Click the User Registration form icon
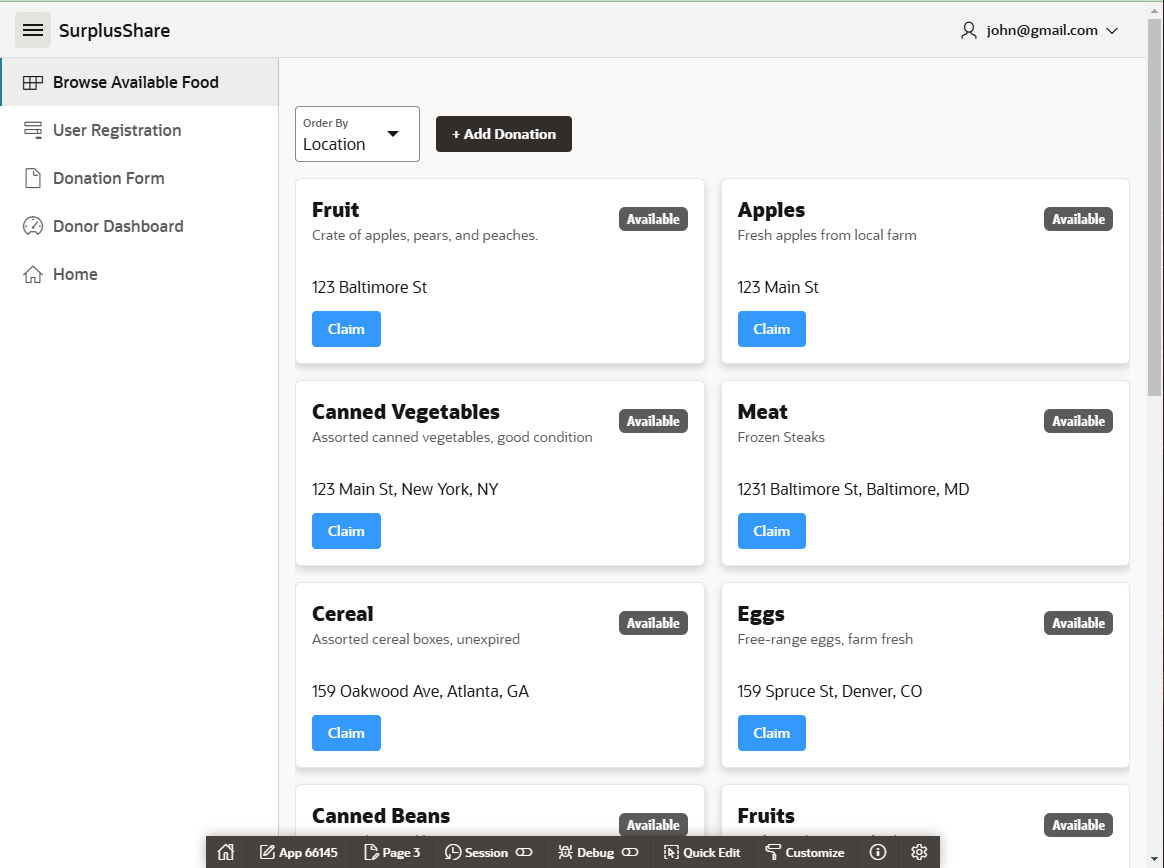1164x868 pixels. coord(33,131)
